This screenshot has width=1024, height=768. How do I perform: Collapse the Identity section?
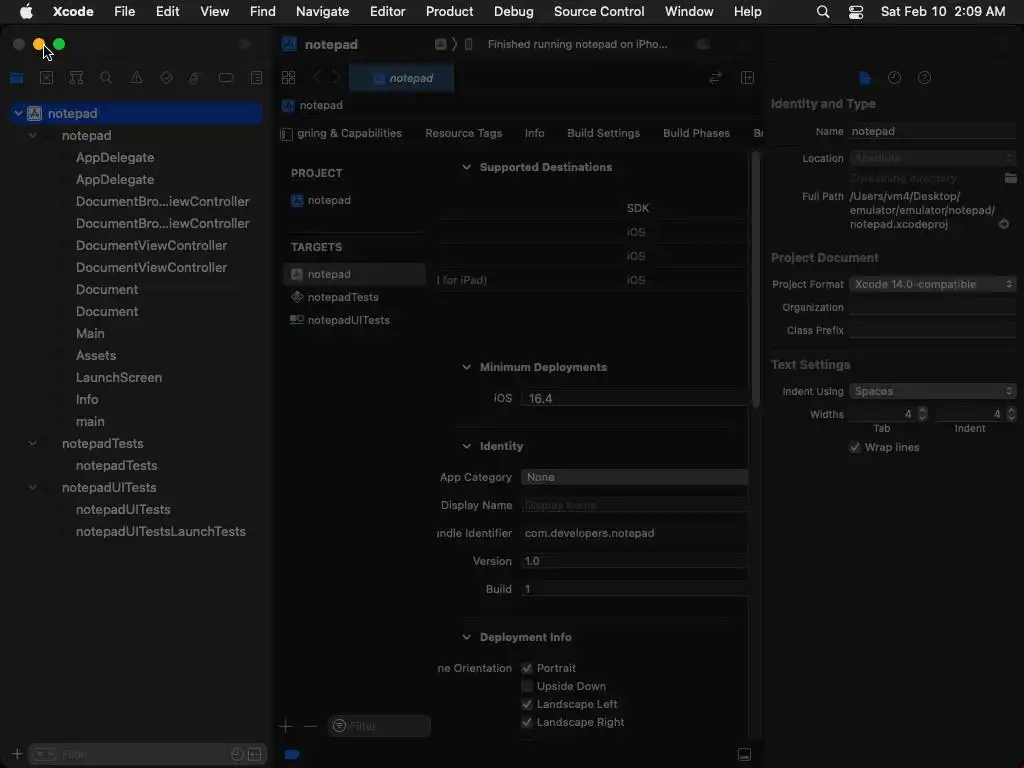[466, 446]
